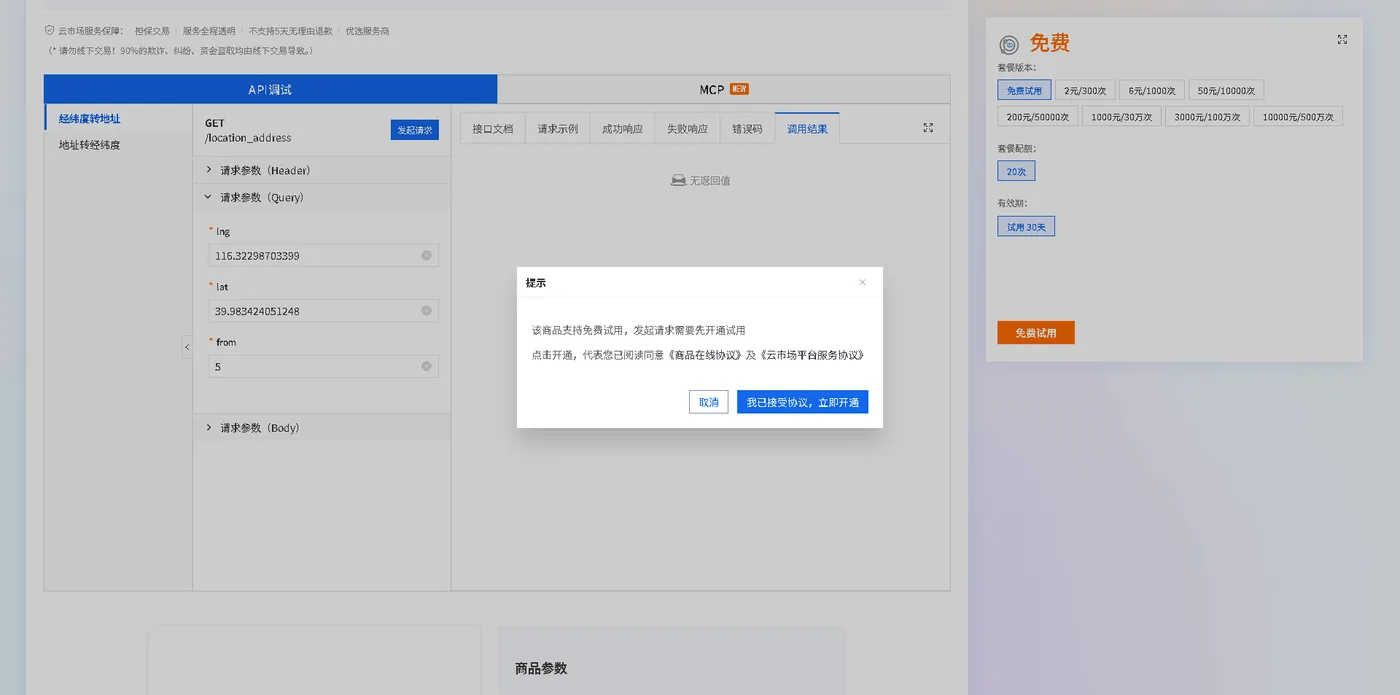Select the 3000元/100万次 package
Image resolution: width=1400 pixels, height=695 pixels.
point(1207,117)
